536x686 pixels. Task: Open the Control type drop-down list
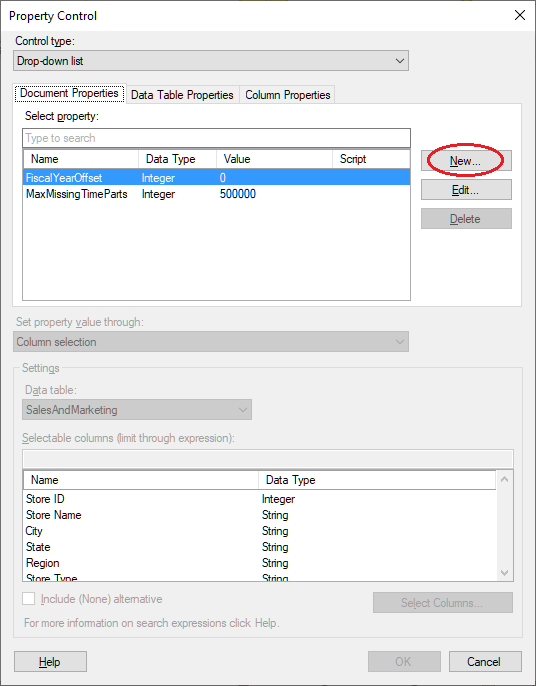point(211,61)
